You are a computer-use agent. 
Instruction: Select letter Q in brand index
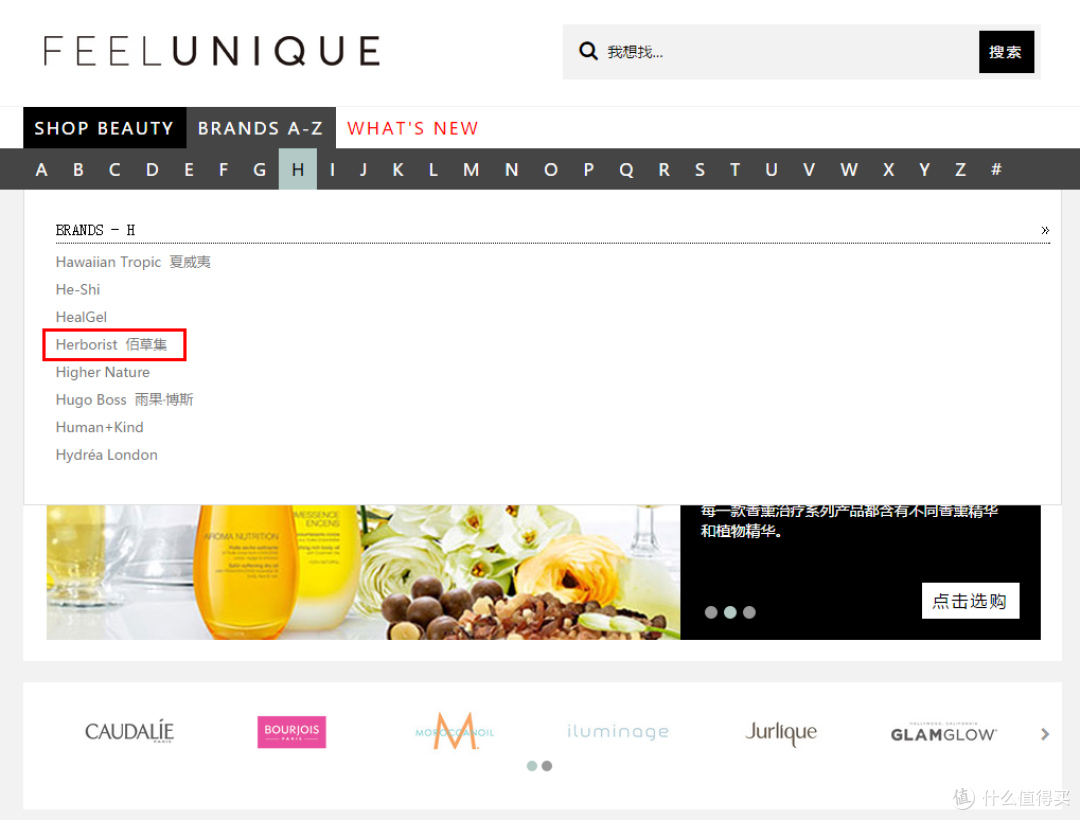pyautogui.click(x=626, y=169)
